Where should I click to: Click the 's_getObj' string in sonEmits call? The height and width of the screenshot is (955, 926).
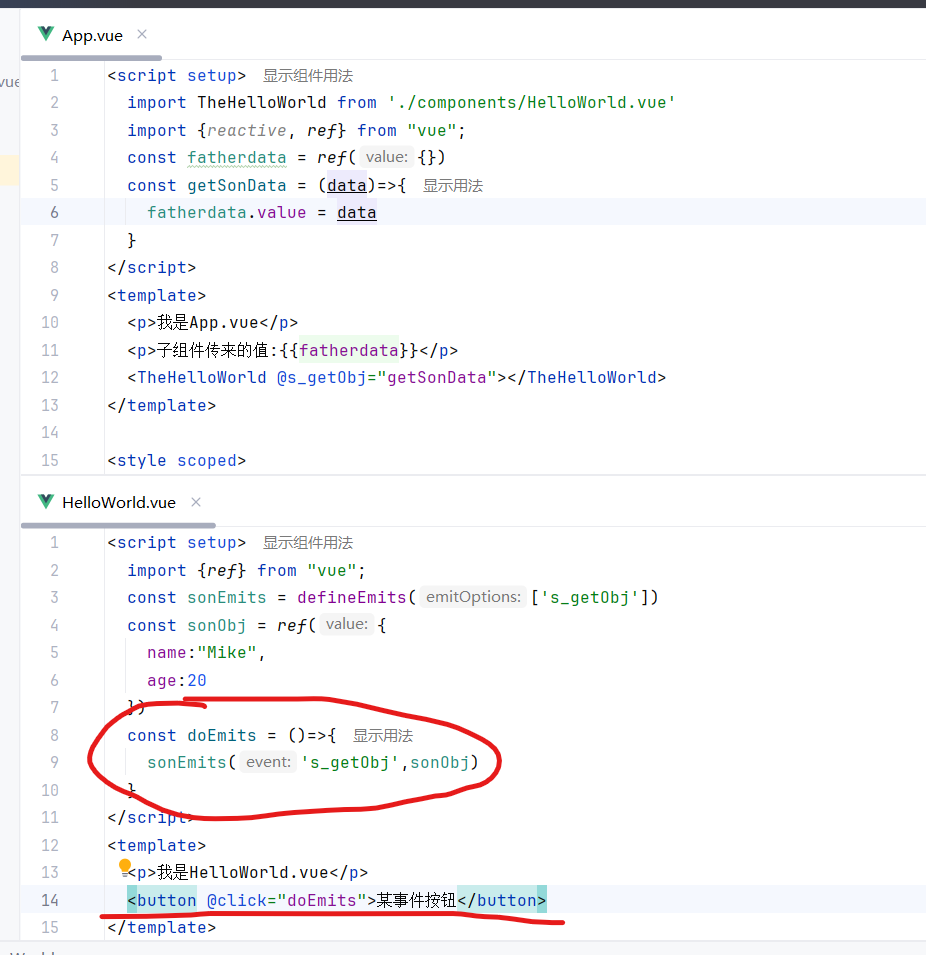tap(350, 763)
